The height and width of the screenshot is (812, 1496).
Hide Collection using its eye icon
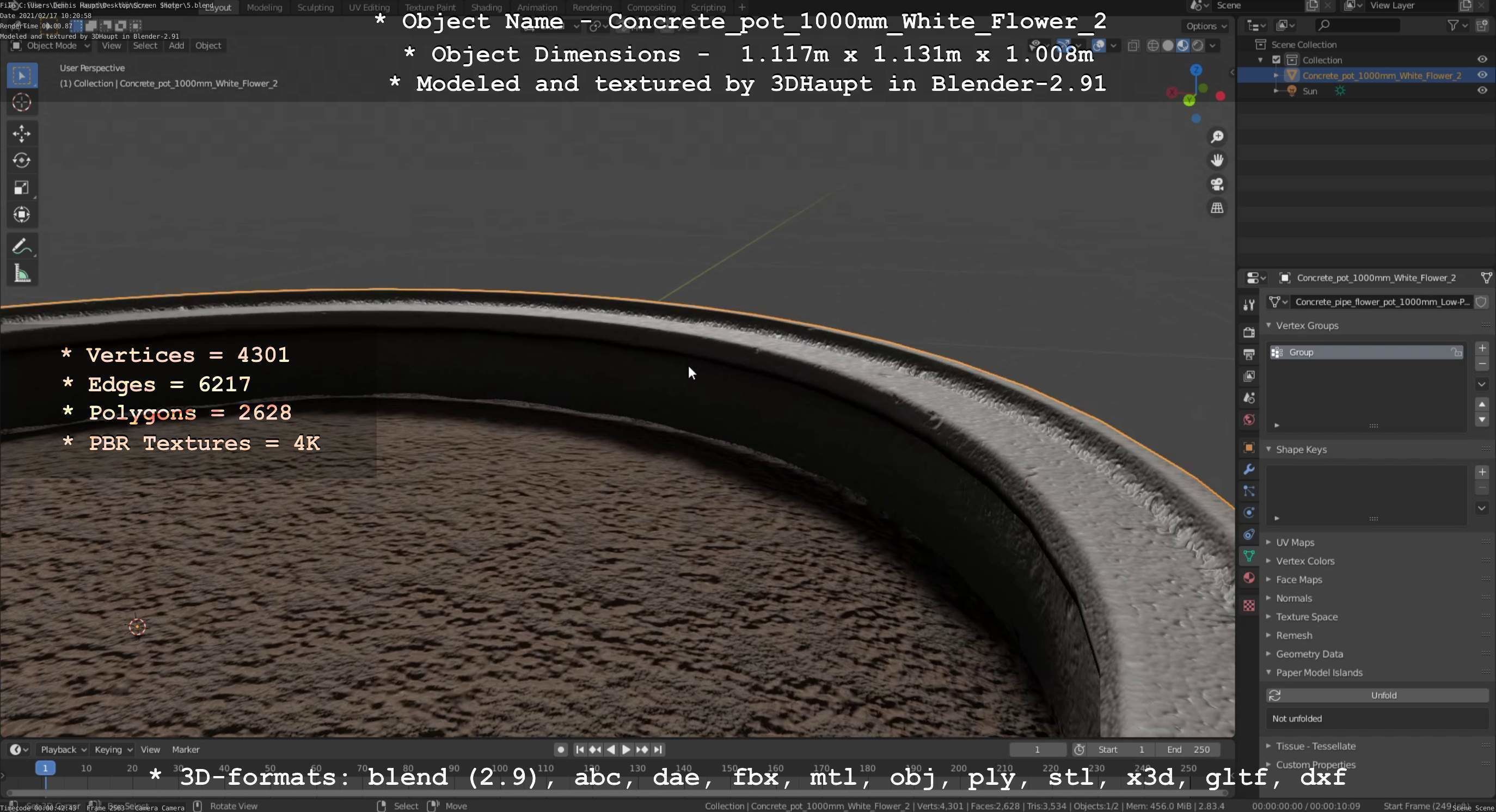1482,60
